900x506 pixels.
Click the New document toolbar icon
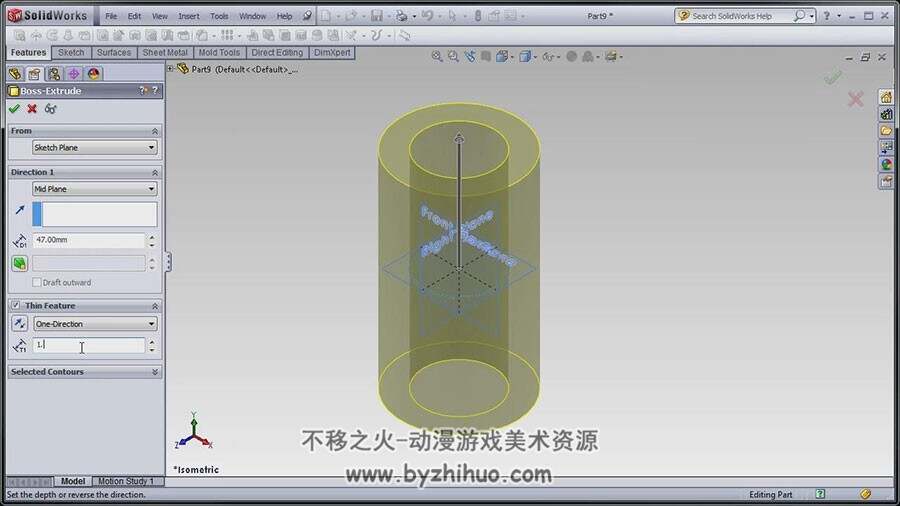pos(325,16)
